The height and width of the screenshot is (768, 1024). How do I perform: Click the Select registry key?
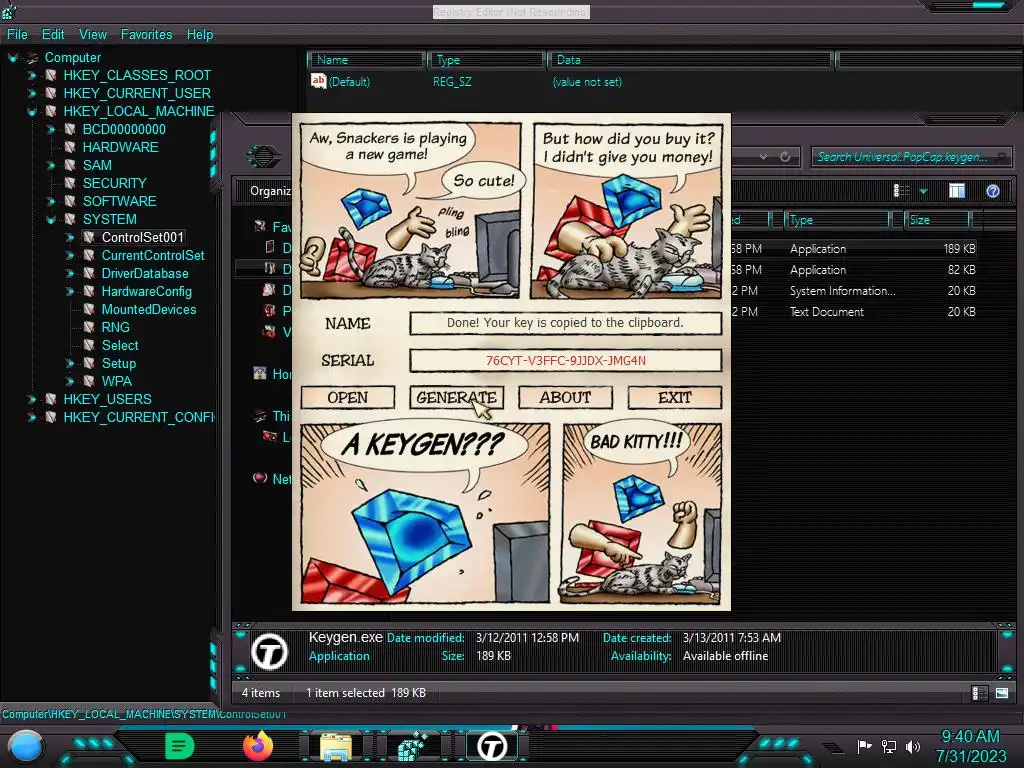click(120, 345)
